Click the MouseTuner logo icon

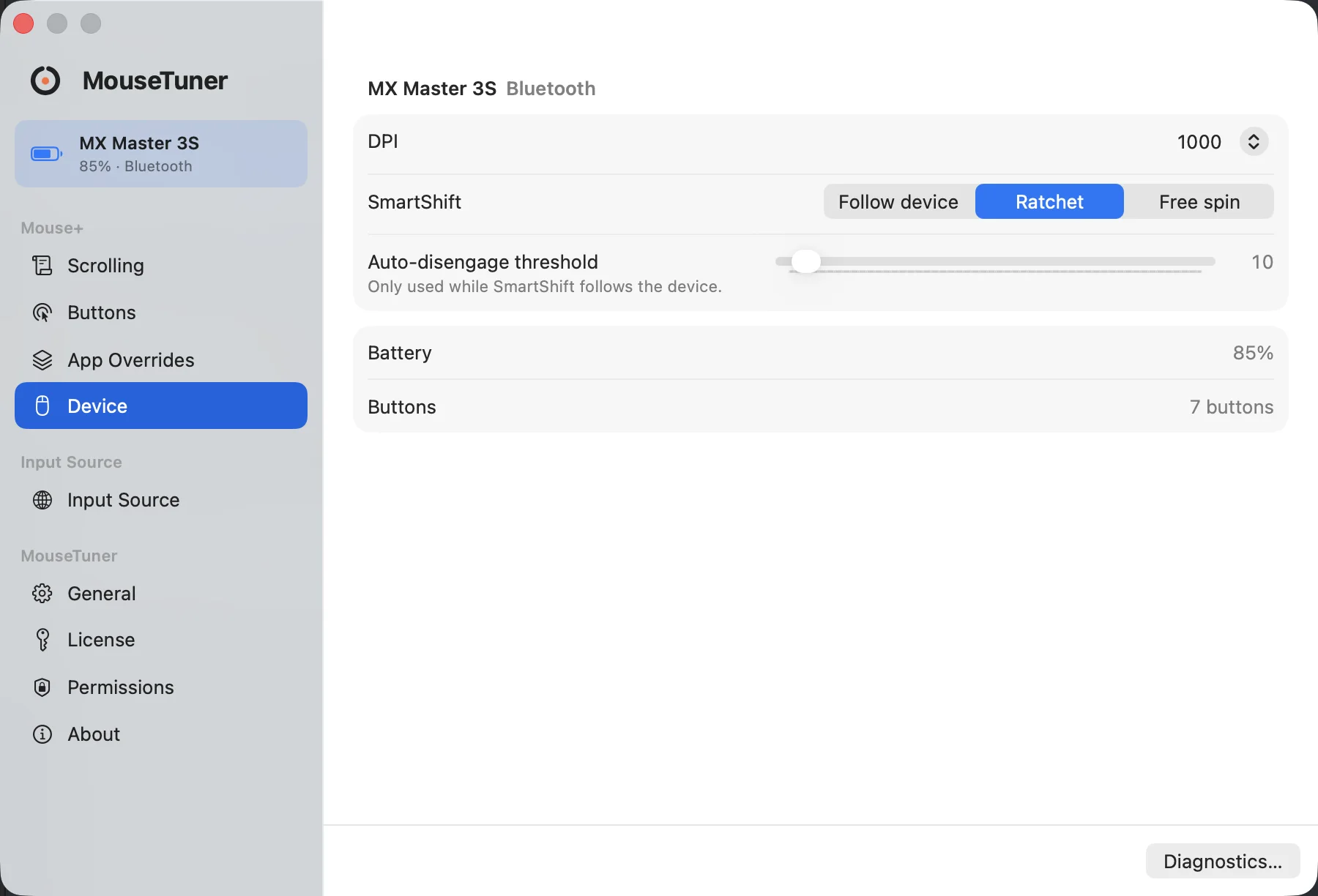pyautogui.click(x=45, y=81)
